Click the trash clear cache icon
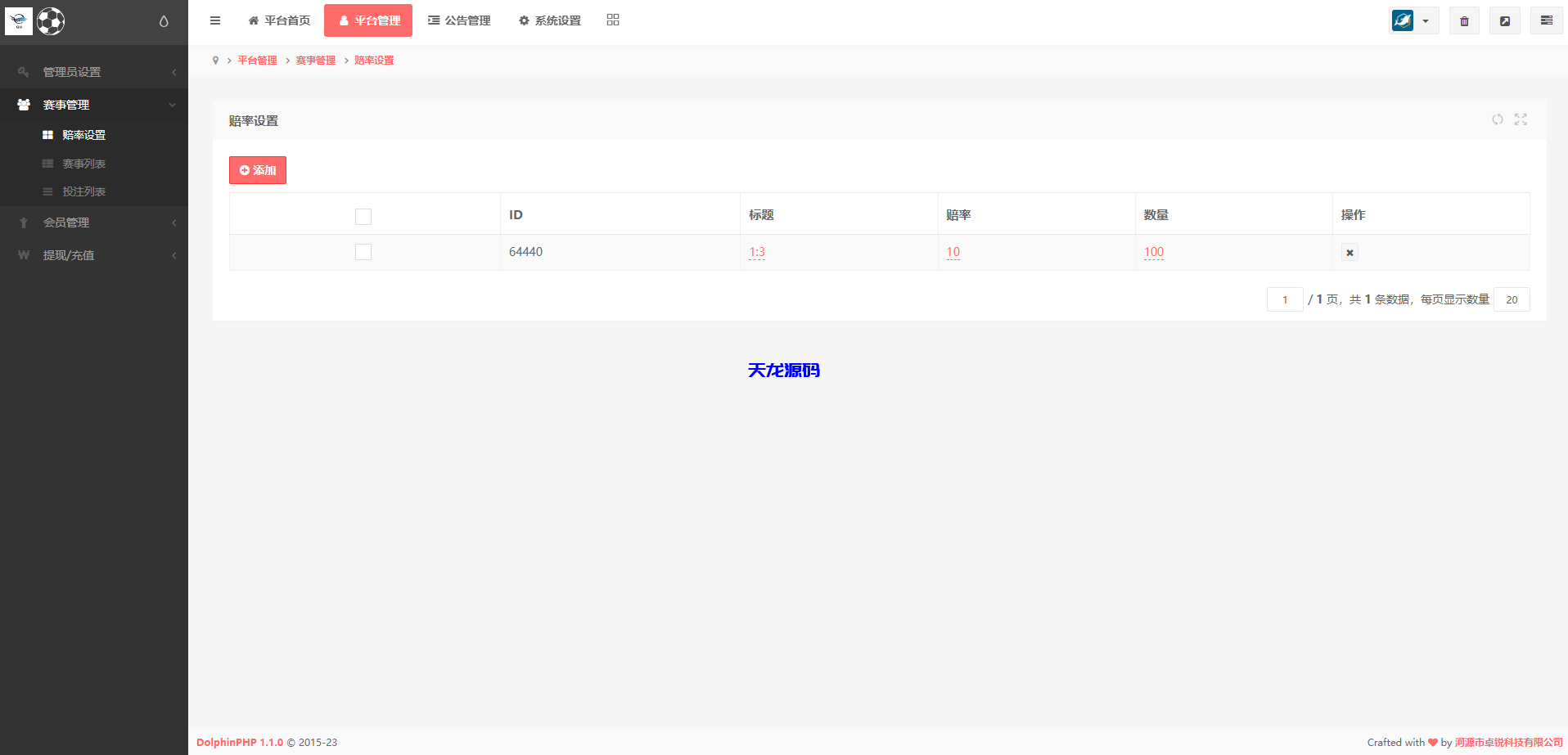This screenshot has height=755, width=1568. pos(1464,21)
